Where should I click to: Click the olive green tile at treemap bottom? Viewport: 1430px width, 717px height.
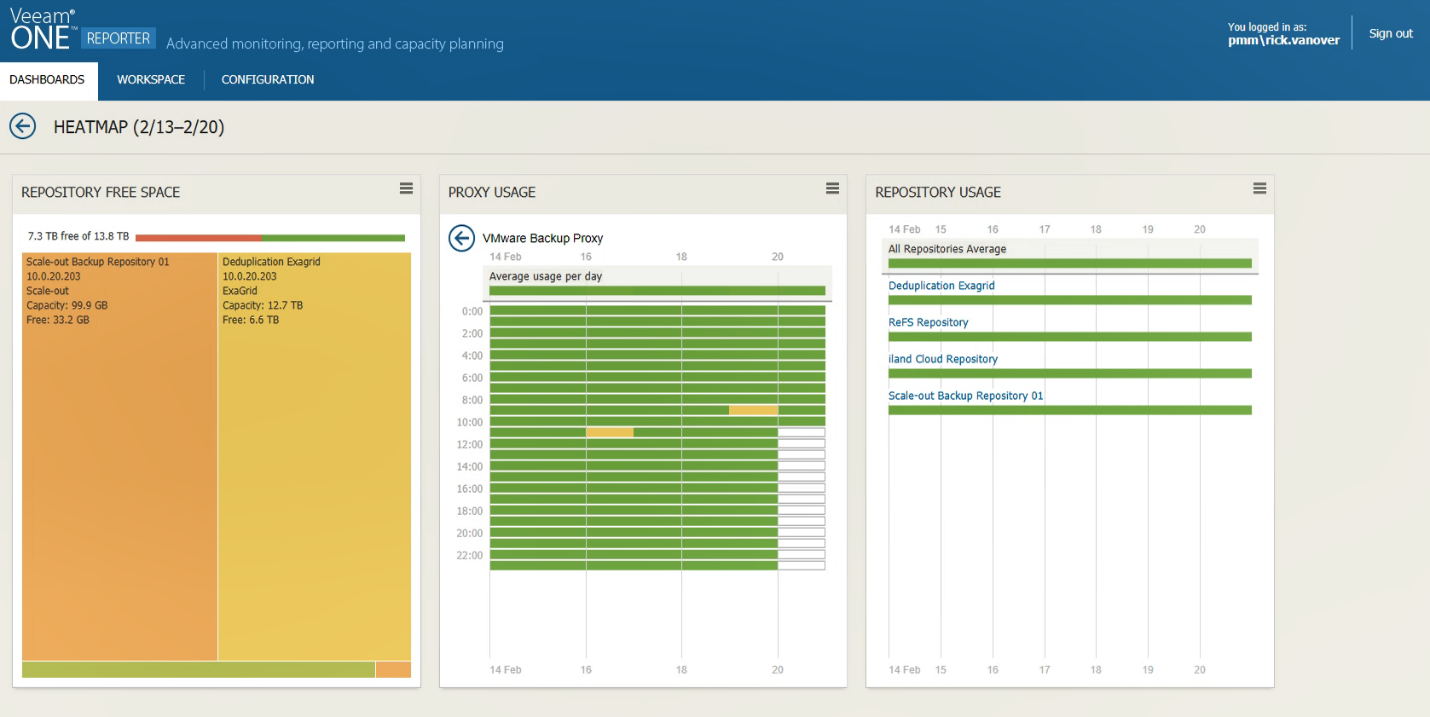tap(199, 670)
